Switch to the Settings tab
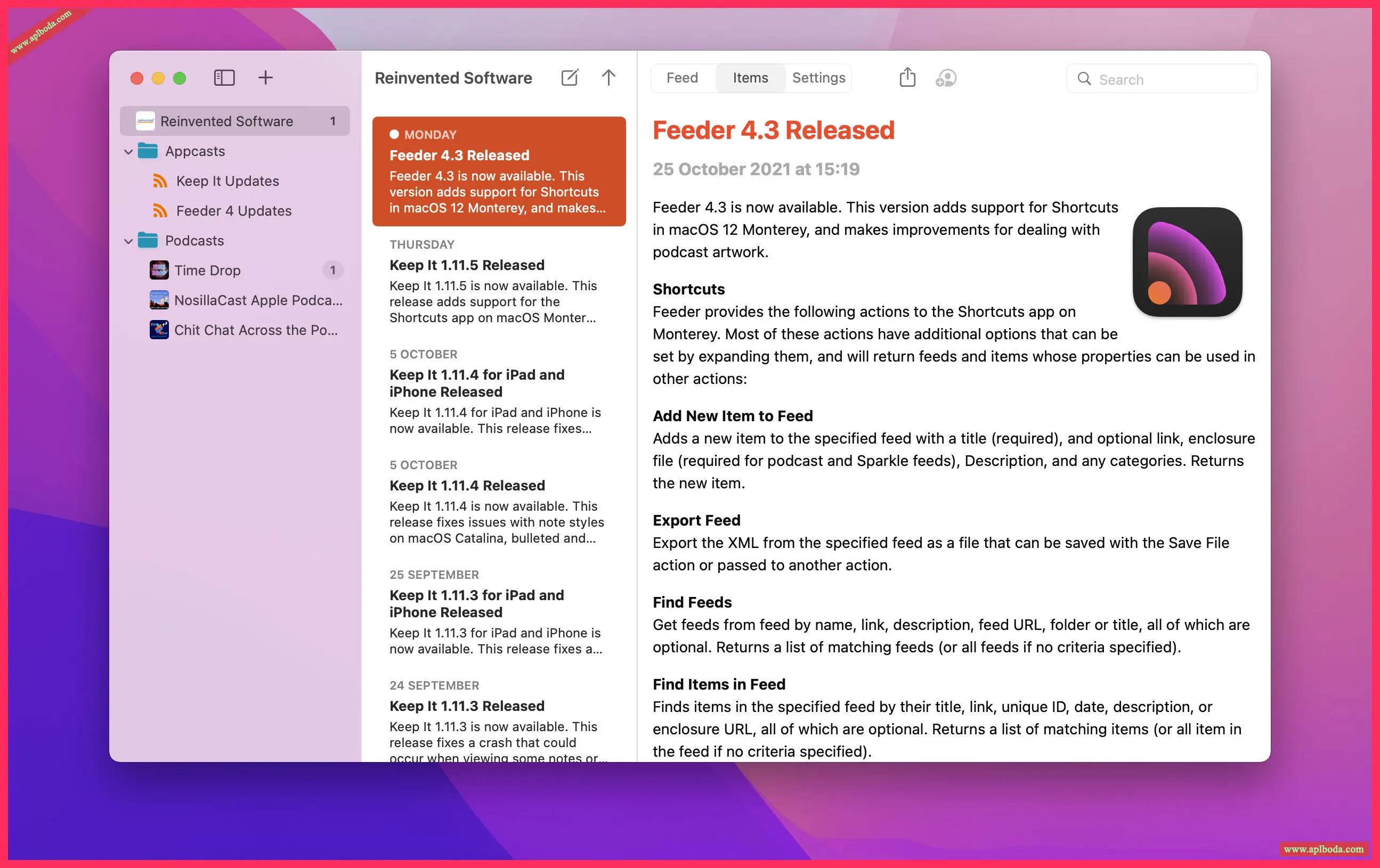 (818, 78)
